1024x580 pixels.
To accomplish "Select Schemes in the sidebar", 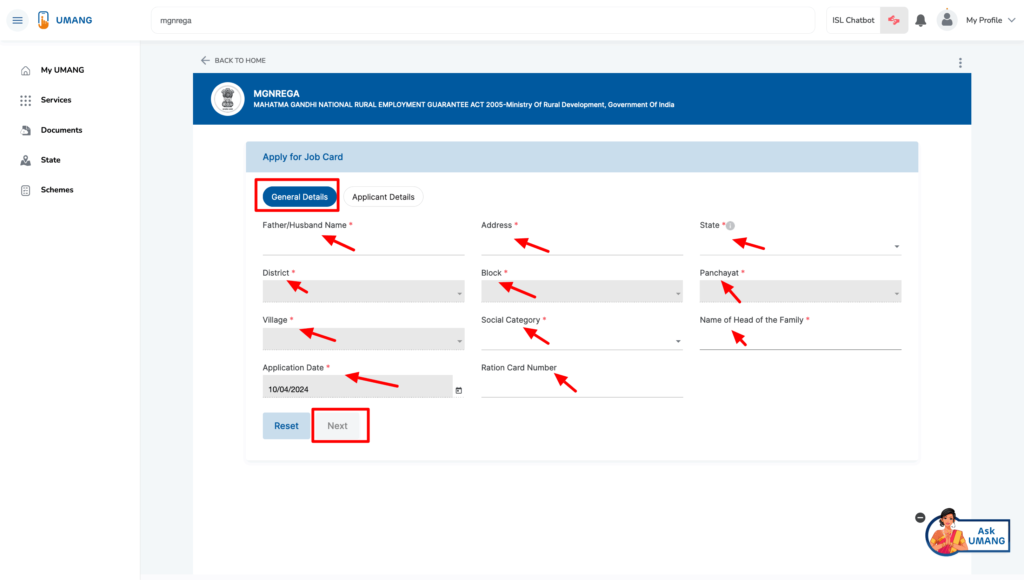I will click(x=56, y=190).
